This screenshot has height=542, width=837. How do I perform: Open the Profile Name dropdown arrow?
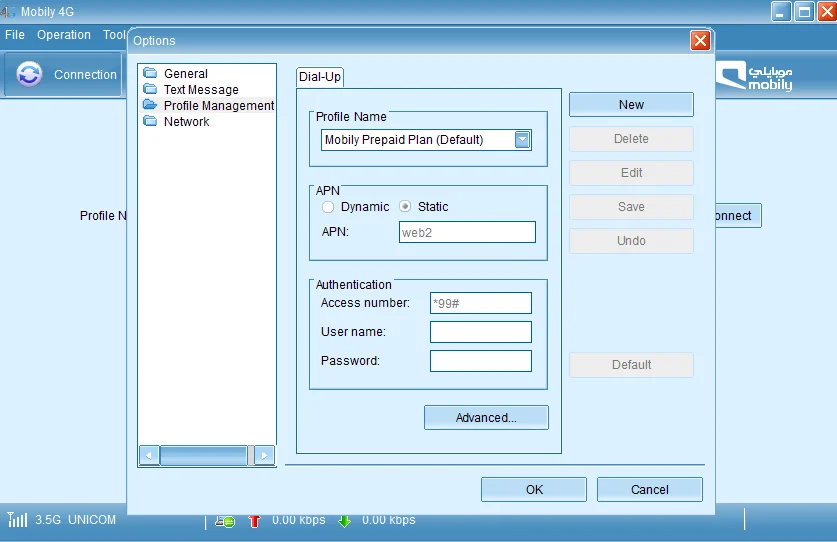click(522, 140)
